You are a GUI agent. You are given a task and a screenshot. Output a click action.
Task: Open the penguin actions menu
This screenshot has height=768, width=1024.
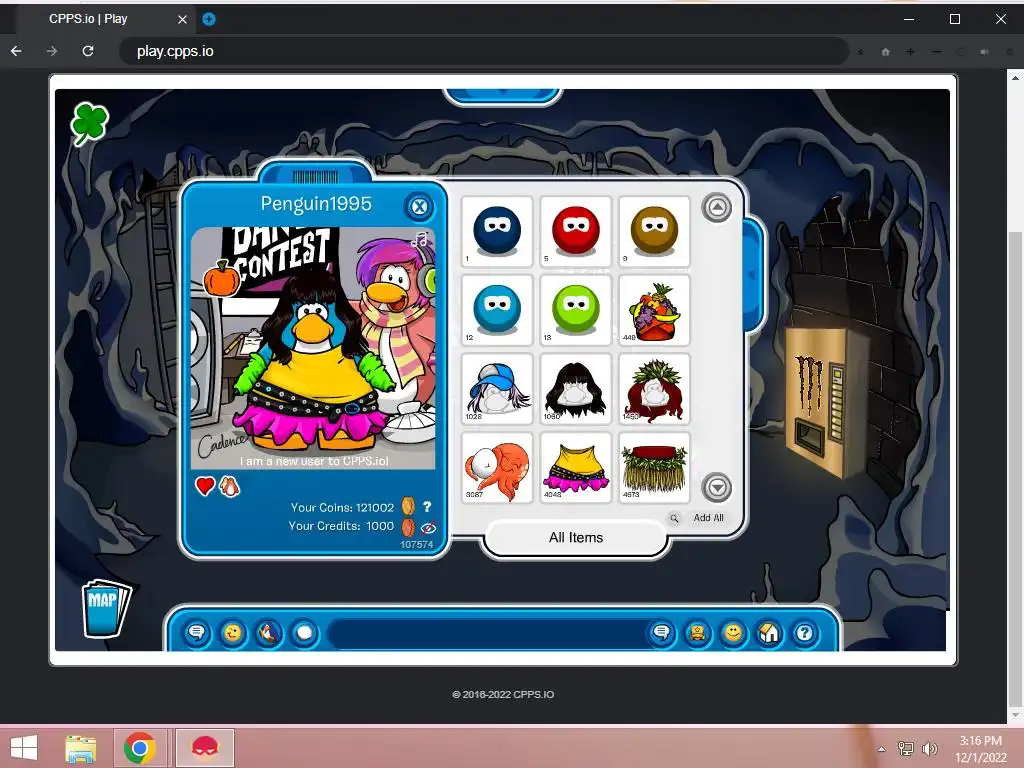click(x=268, y=633)
